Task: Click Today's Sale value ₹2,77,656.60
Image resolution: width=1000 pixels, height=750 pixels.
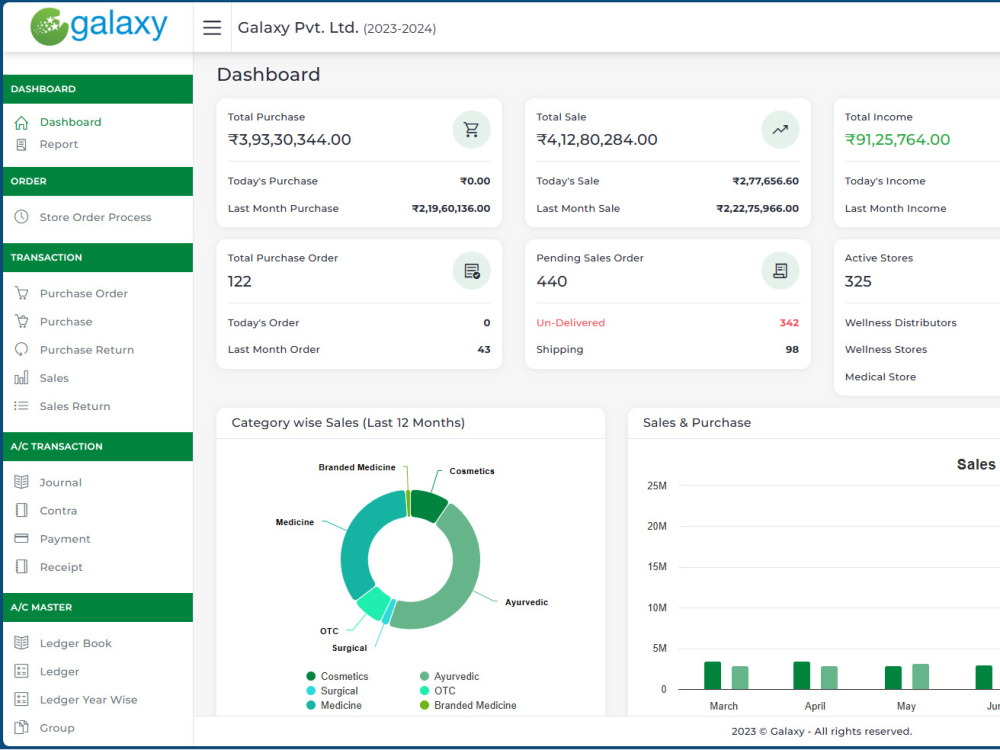Action: click(765, 181)
